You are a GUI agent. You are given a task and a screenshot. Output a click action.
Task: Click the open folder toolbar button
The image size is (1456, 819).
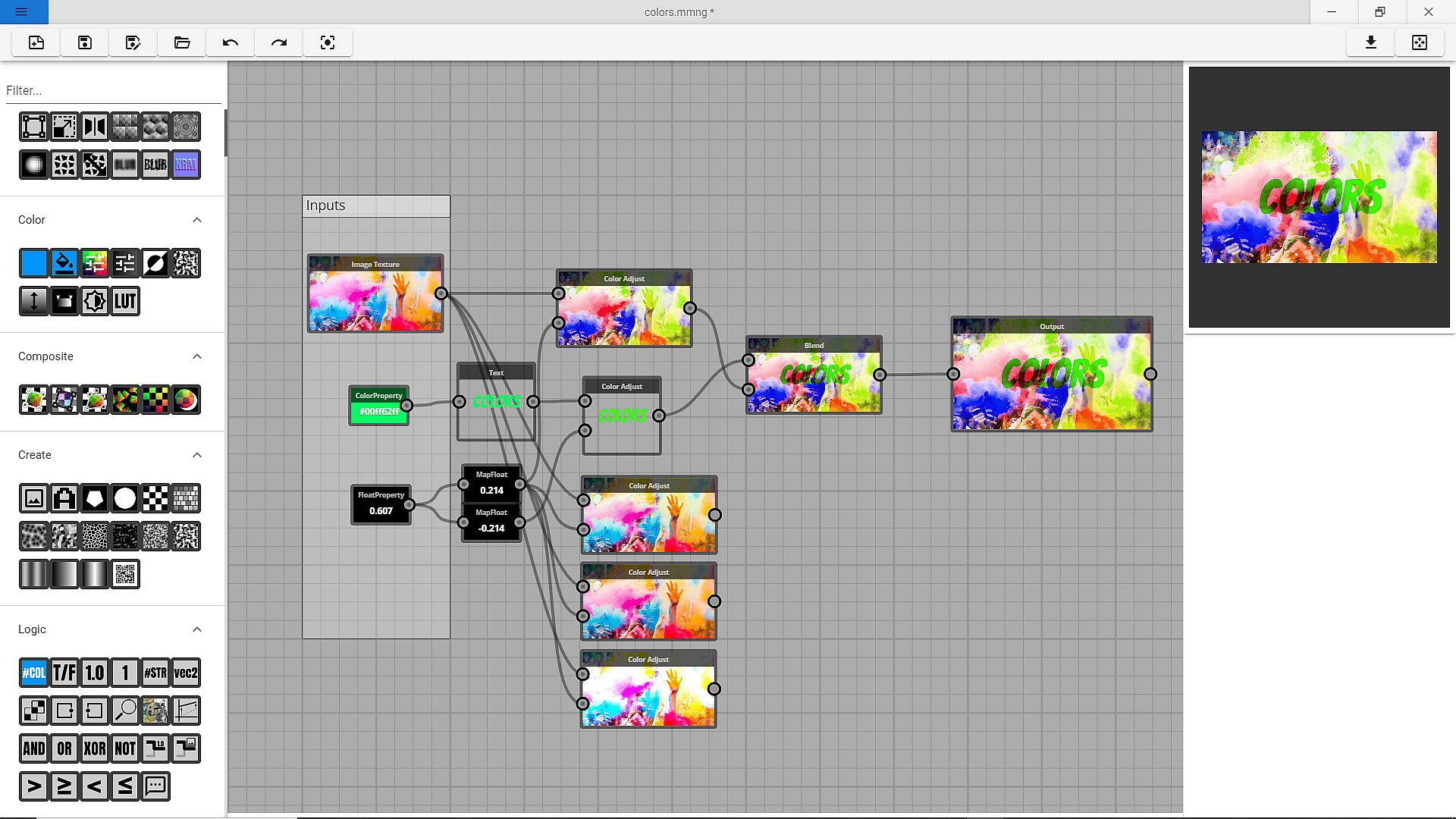[182, 42]
